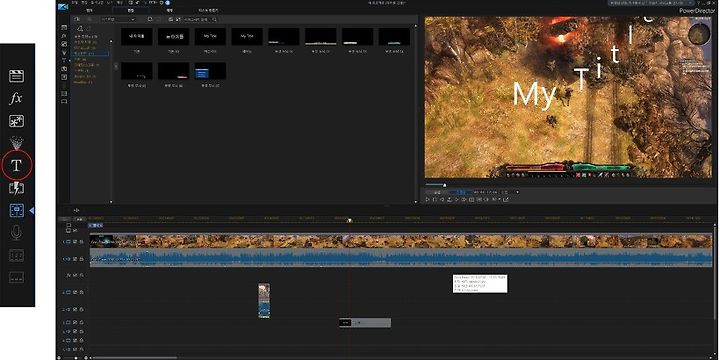Toggle enable checkbox of audio track 1
Image resolution: width=720 pixels, height=360 pixels.
point(75,259)
